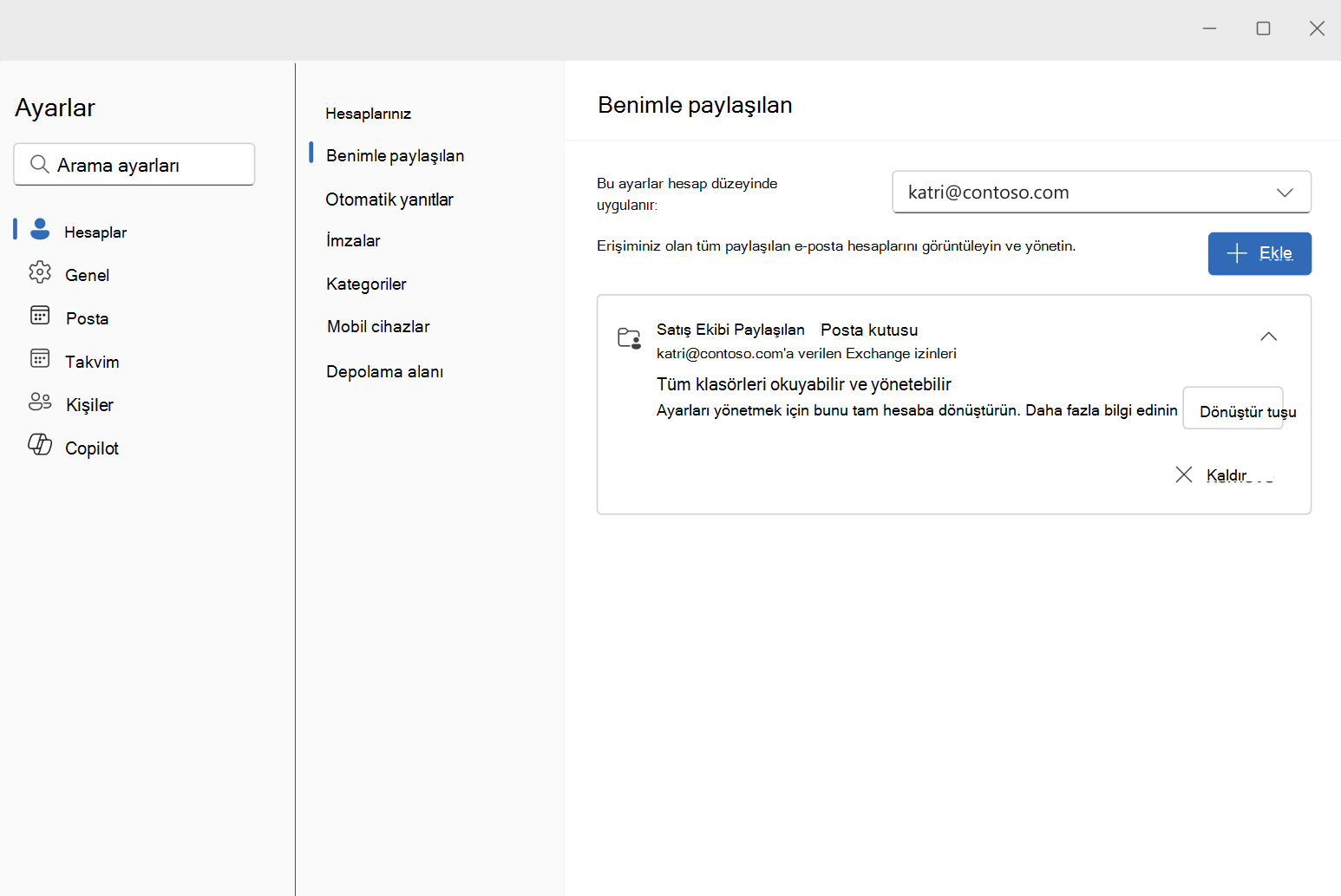Click the X icon beside Kaldır

point(1183,474)
